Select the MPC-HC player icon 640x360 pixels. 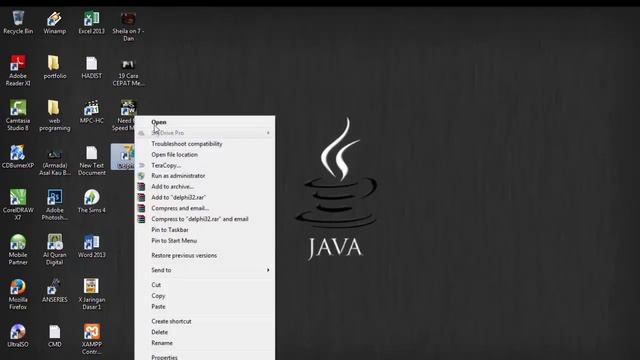(91, 112)
